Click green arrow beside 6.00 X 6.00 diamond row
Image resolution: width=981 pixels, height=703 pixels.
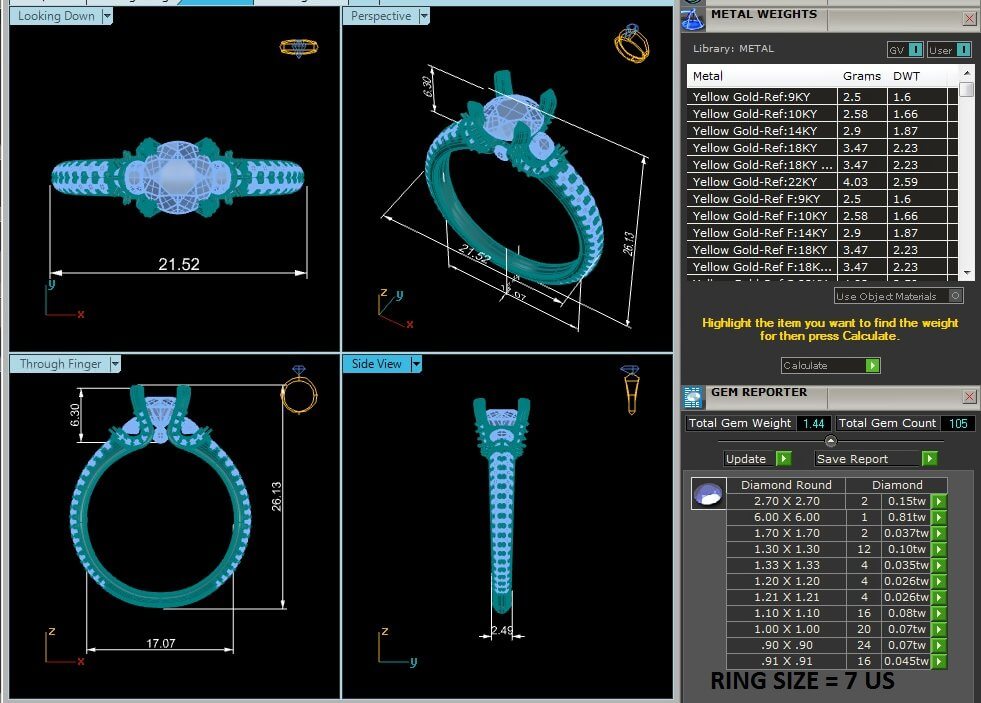[x=938, y=518]
